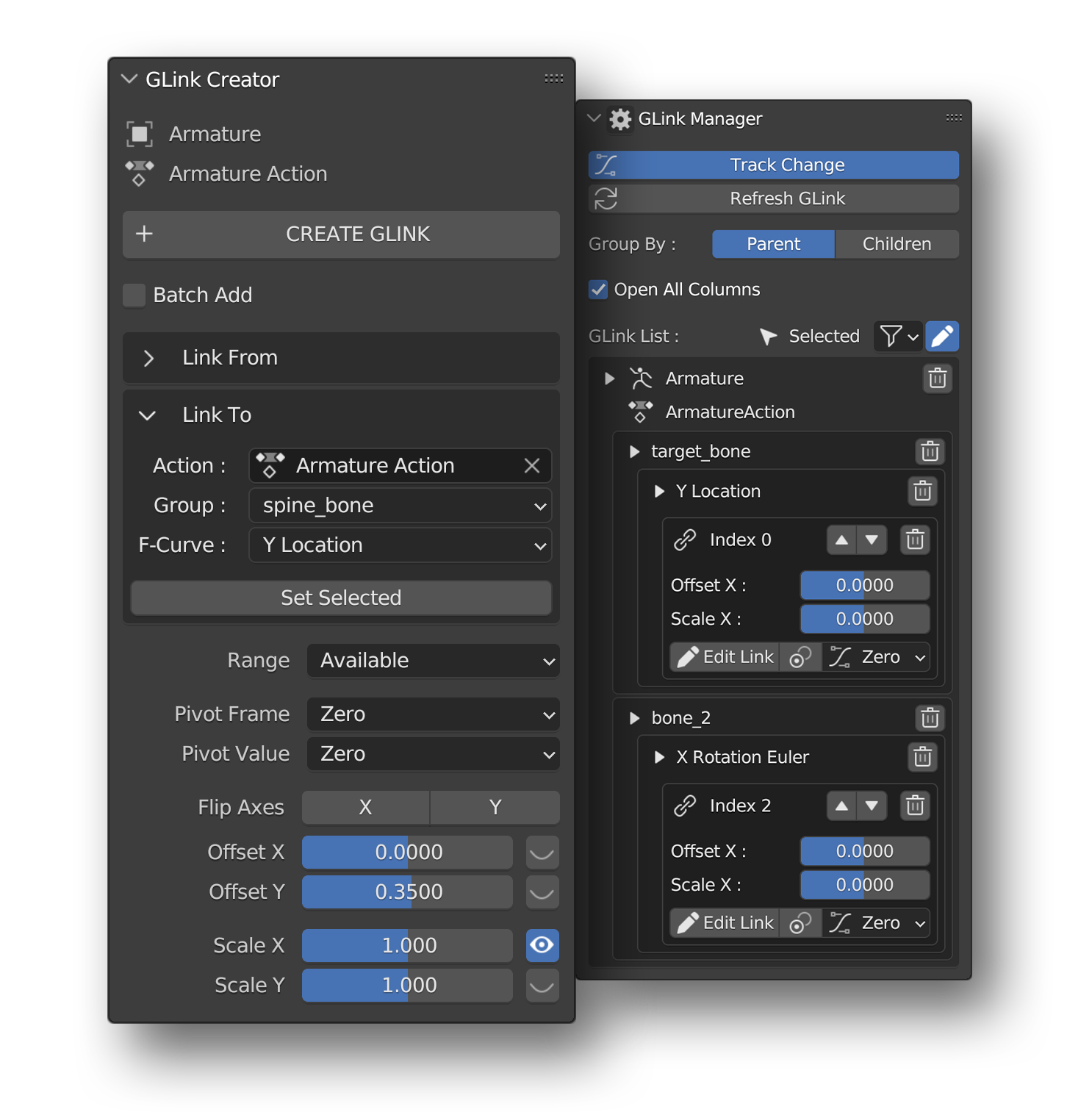Adjust Index 2 Scale X field

(865, 886)
